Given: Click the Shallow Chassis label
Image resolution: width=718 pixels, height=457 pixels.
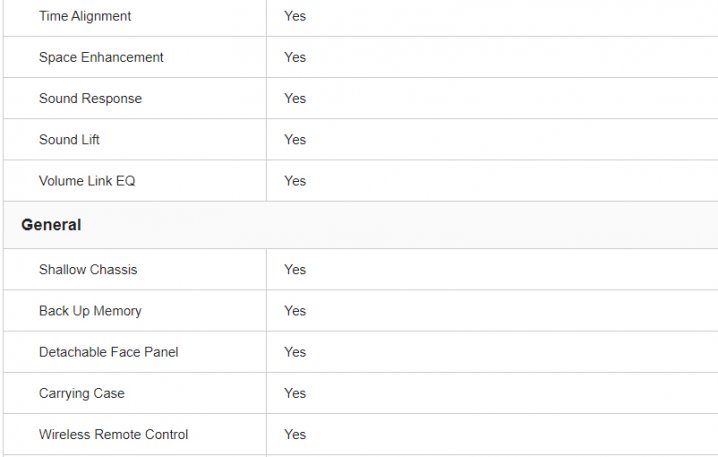Looking at the screenshot, I should 88,269.
